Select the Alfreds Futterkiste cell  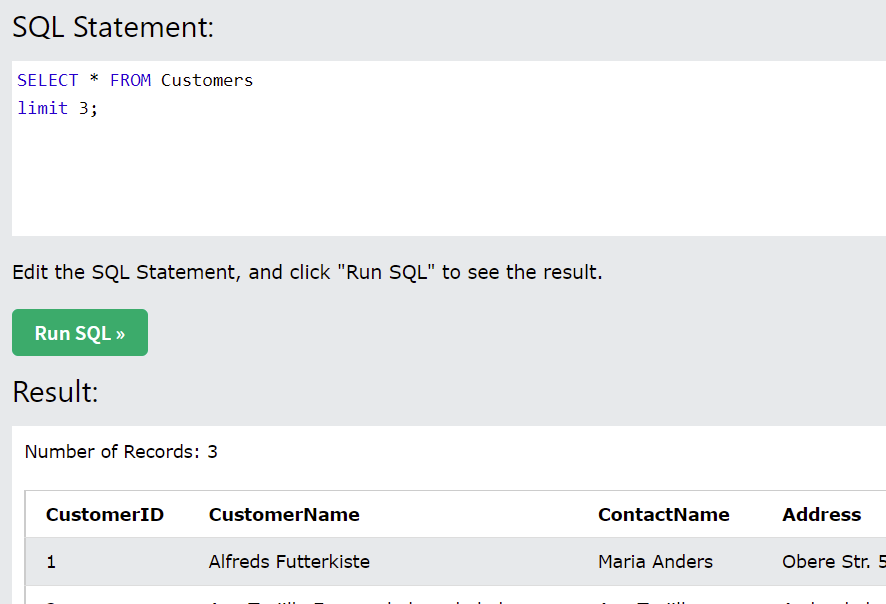point(289,562)
